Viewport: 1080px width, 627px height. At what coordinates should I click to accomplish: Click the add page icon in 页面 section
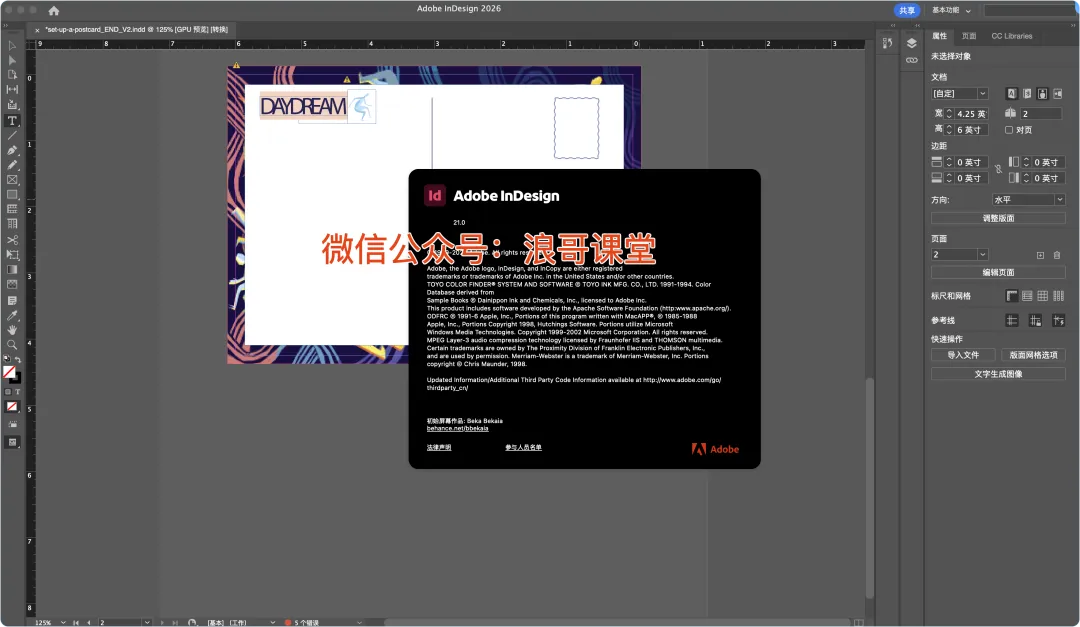[x=1040, y=255]
